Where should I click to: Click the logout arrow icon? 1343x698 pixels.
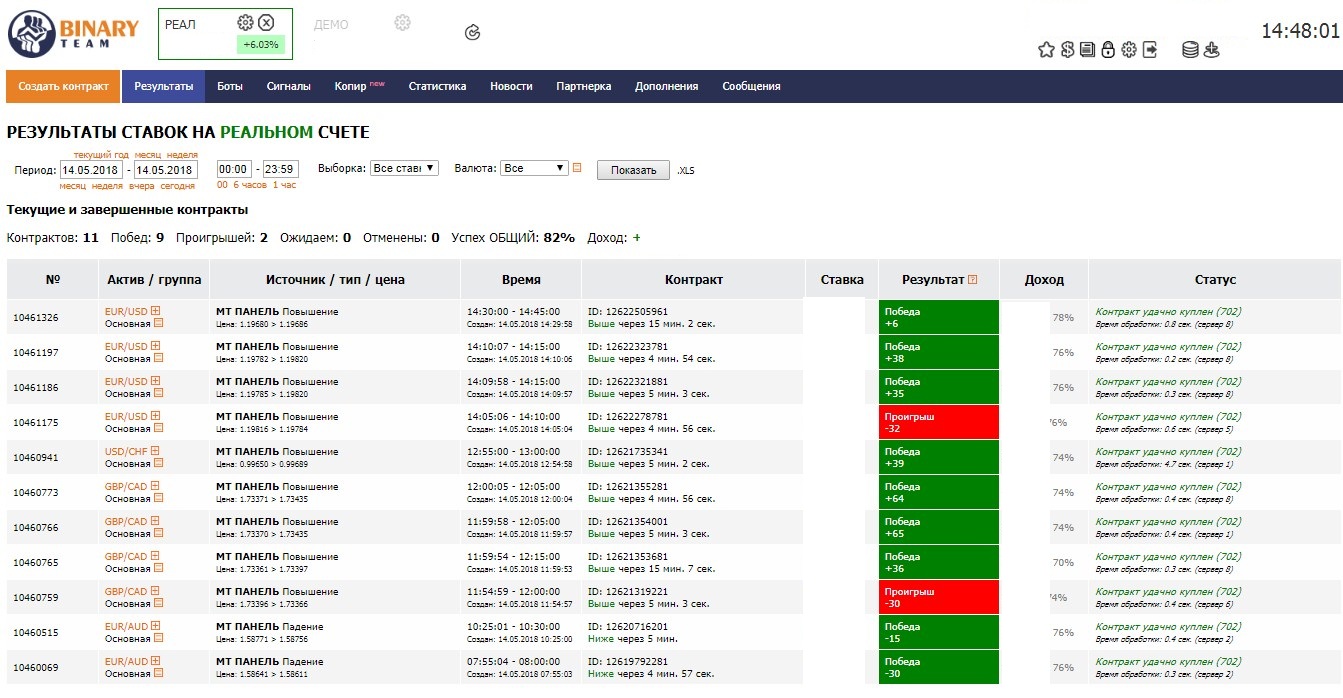click(1150, 50)
